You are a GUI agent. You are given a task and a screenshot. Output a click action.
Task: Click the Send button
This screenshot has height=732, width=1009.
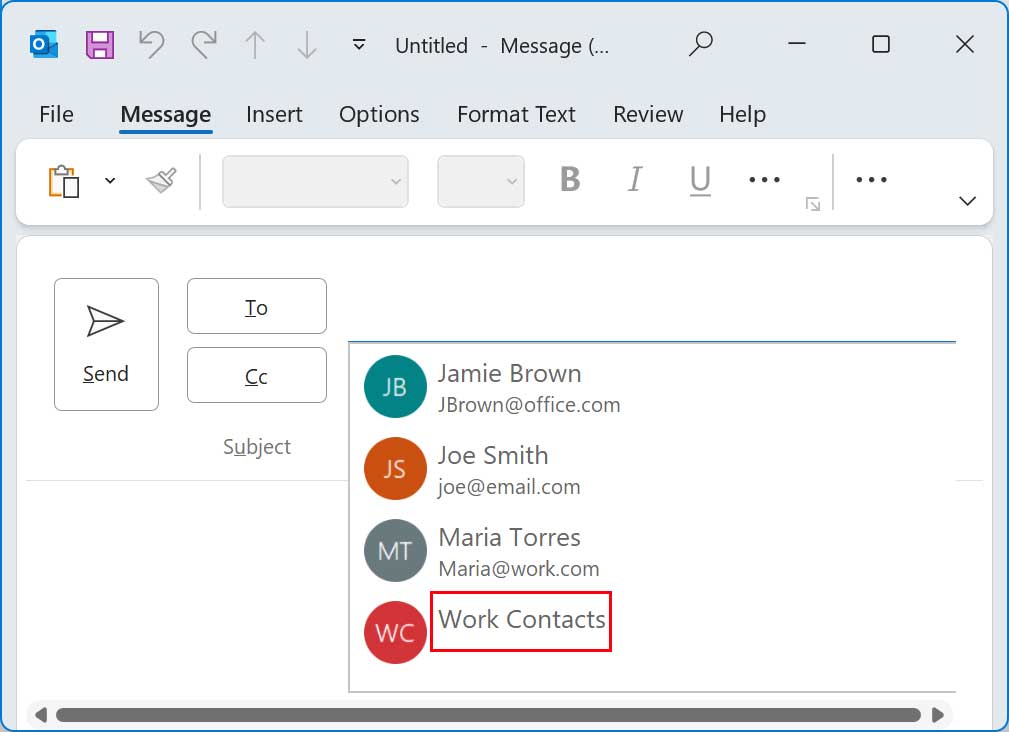click(x=106, y=344)
